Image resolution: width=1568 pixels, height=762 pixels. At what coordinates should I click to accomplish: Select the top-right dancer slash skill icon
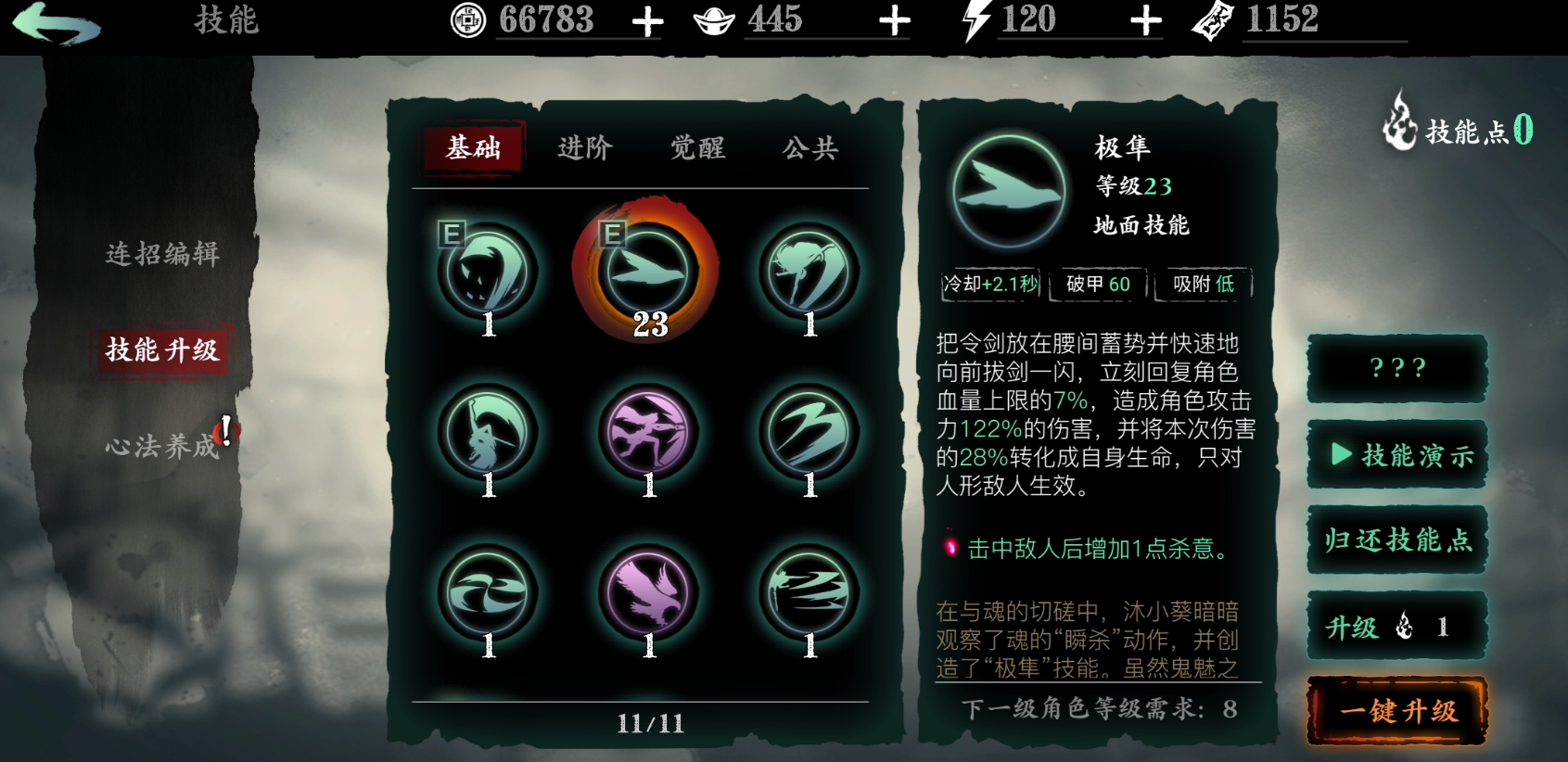(809, 272)
